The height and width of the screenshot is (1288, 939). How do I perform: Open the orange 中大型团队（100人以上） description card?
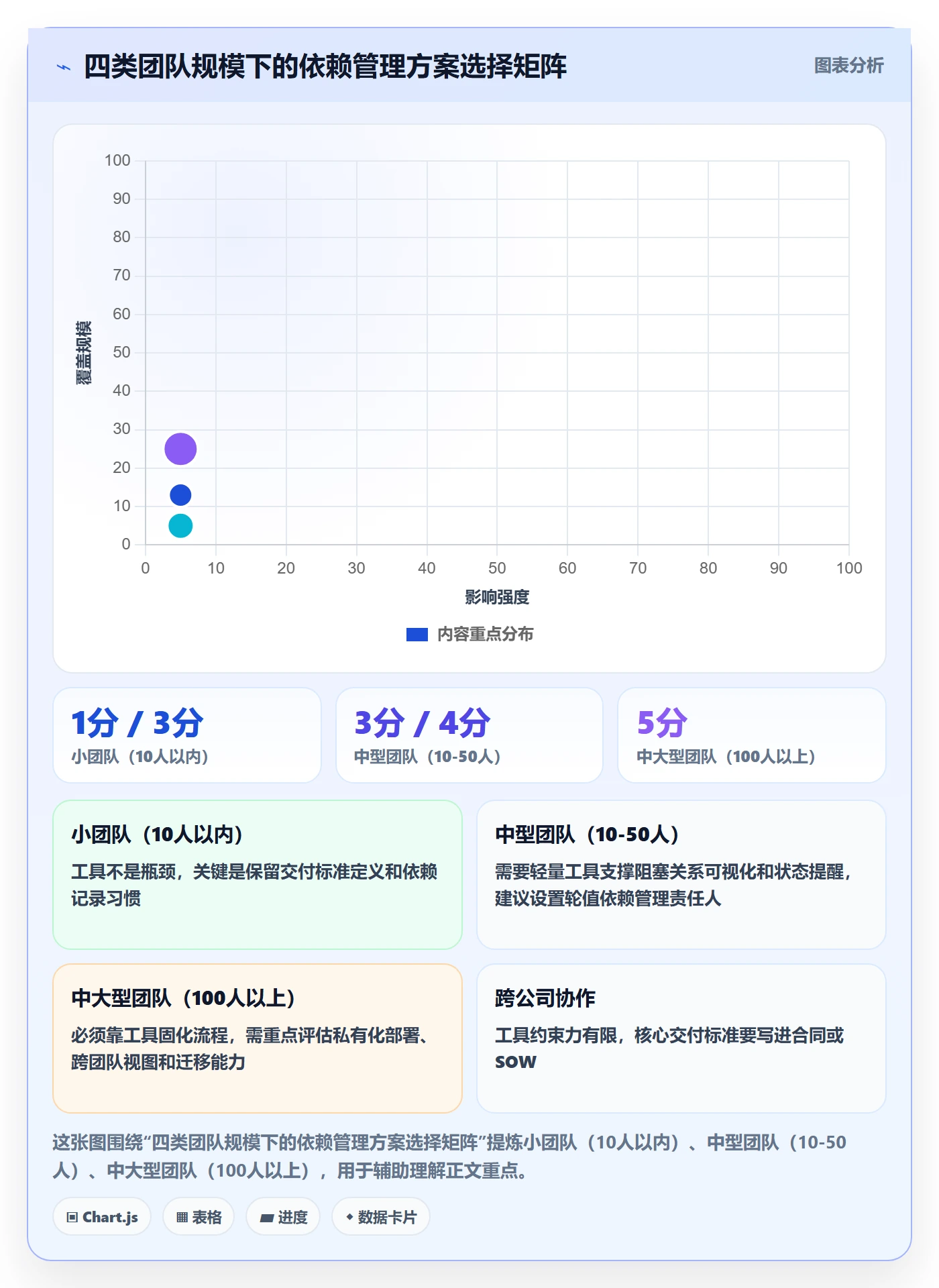(258, 1038)
